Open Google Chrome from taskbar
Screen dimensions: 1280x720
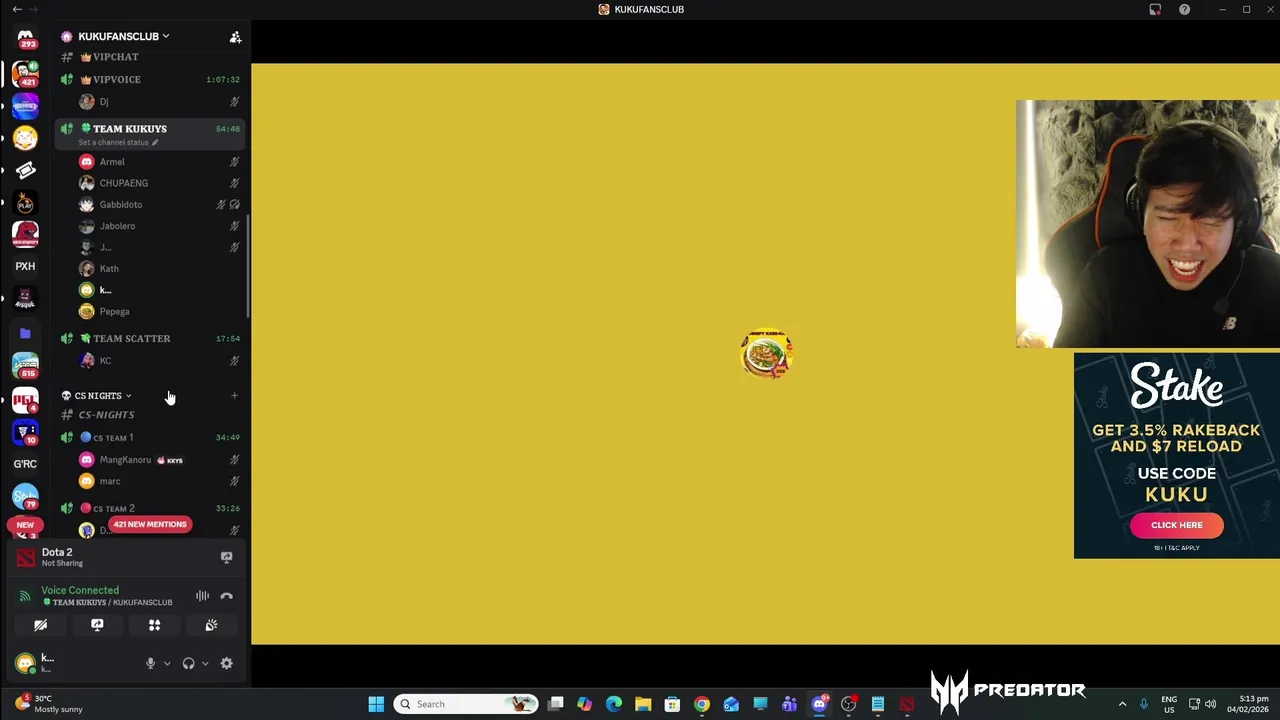click(702, 704)
